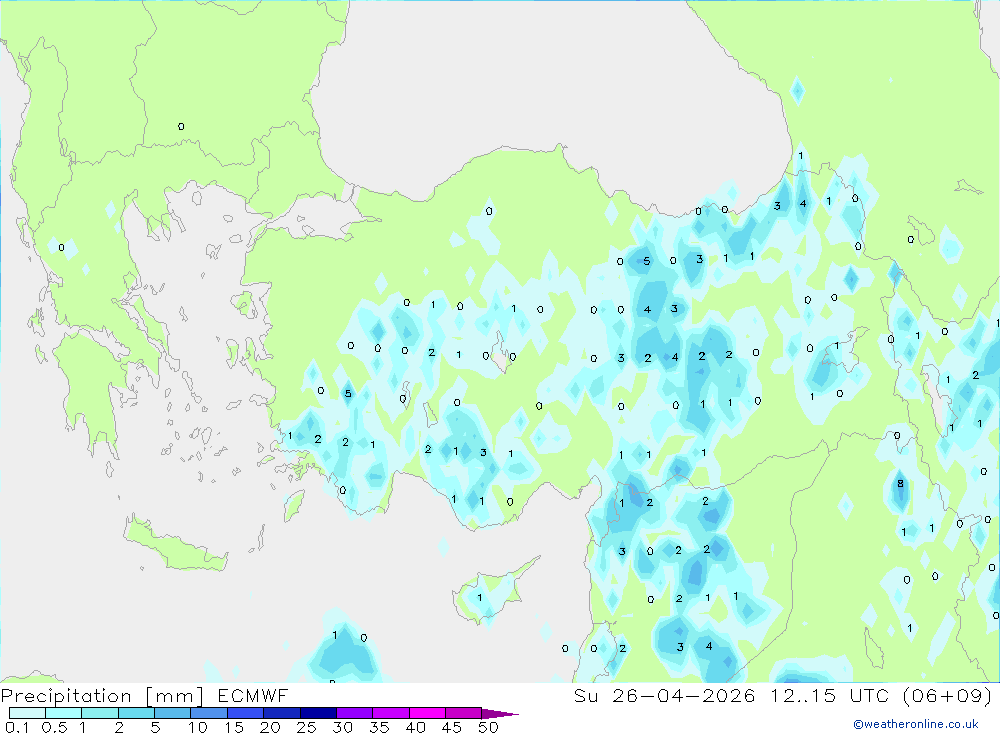1000x733 pixels.
Task: Click the '20' legend scale label
Action: [x=270, y=727]
